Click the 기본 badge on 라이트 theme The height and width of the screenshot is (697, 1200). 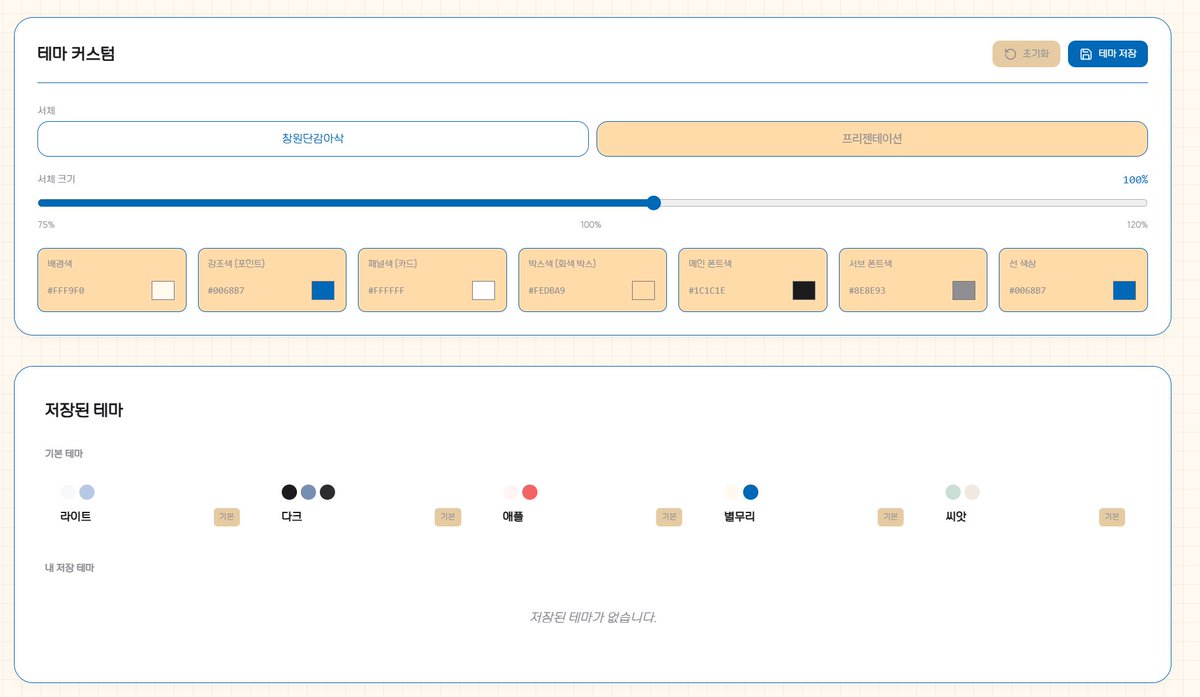click(x=227, y=517)
